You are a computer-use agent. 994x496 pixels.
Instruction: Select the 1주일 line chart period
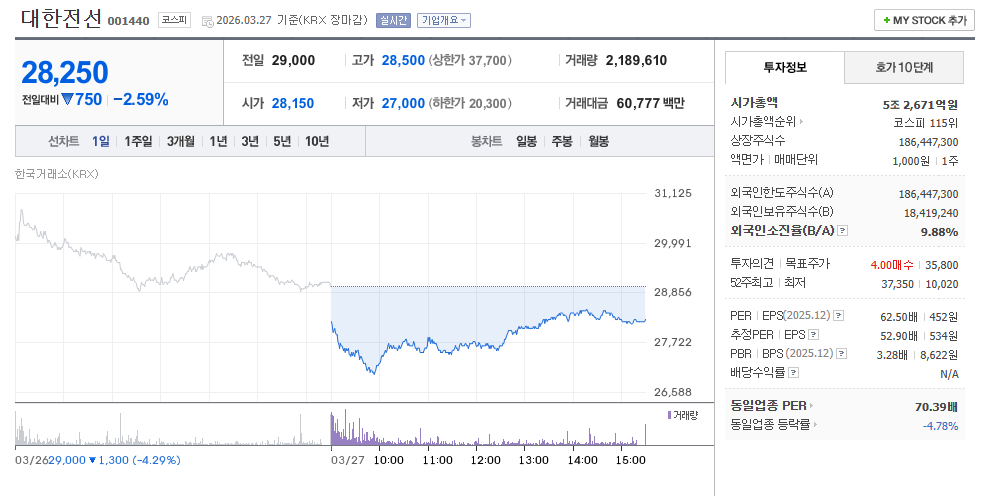138,141
